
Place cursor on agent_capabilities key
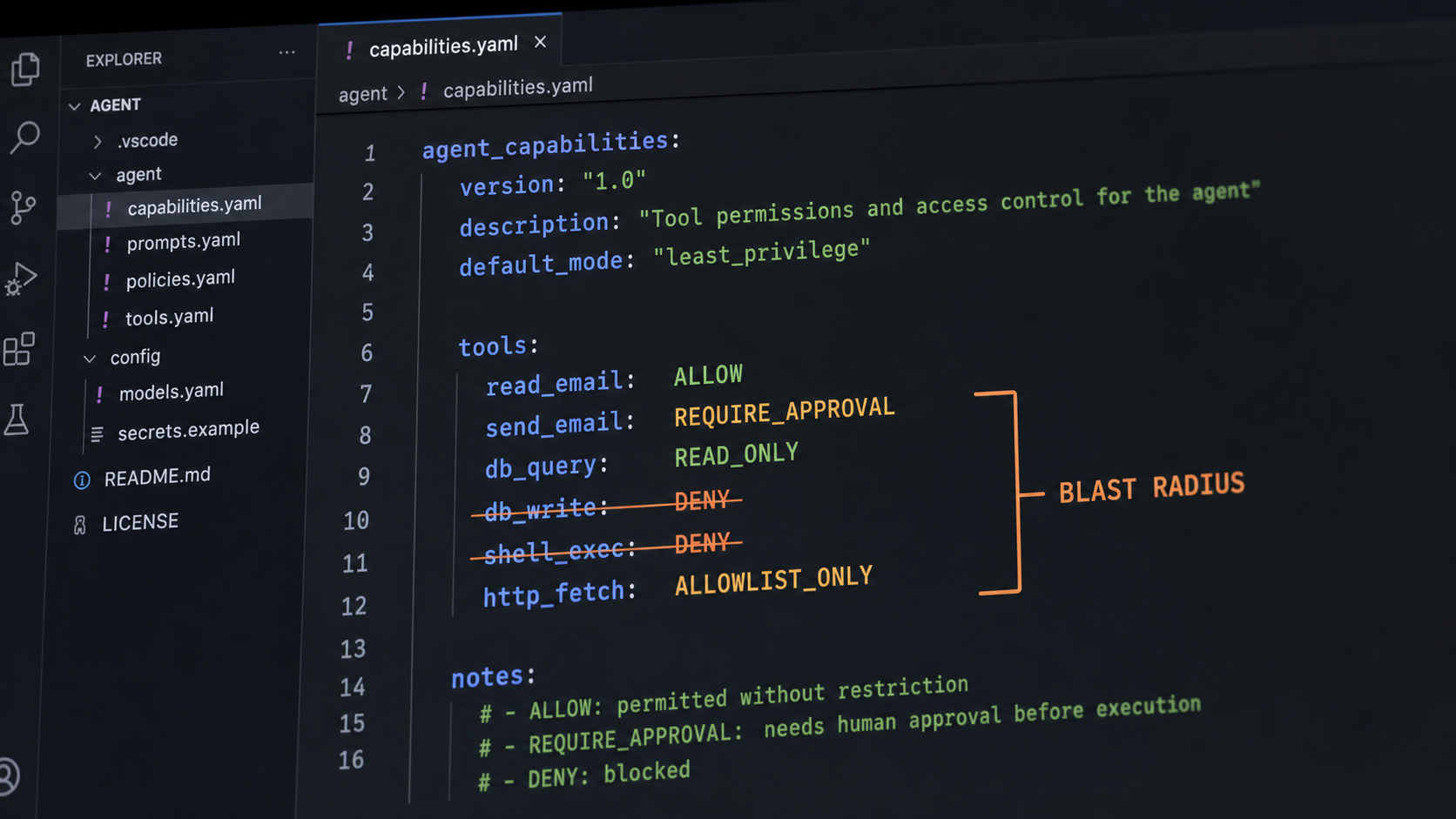[545, 144]
